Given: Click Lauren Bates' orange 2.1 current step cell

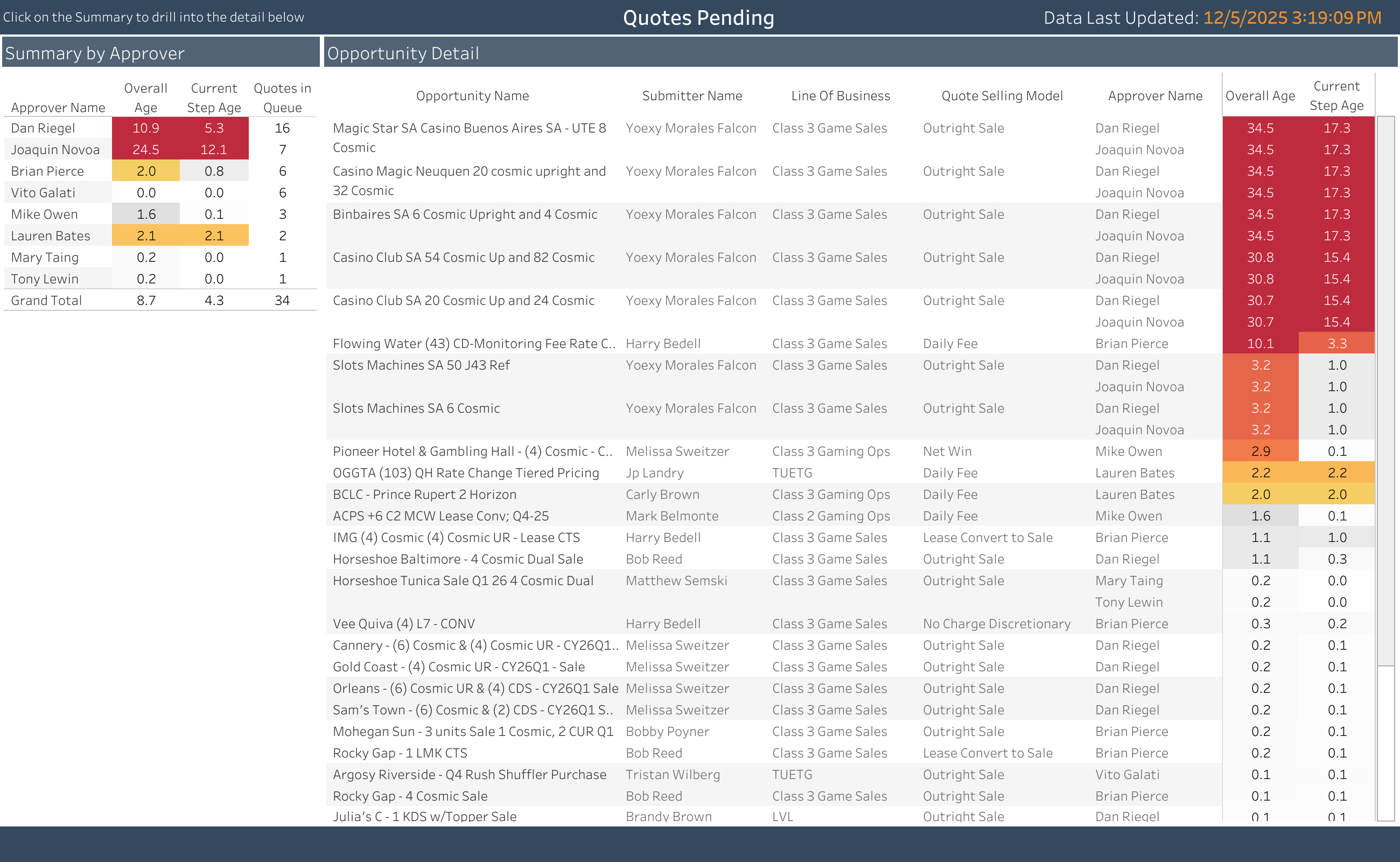Looking at the screenshot, I should click(214, 236).
